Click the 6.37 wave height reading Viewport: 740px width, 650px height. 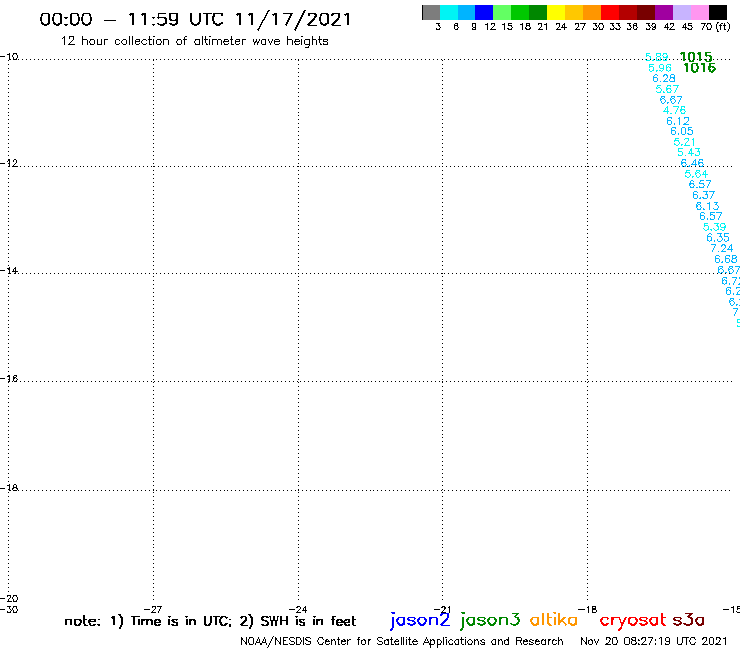pos(703,195)
